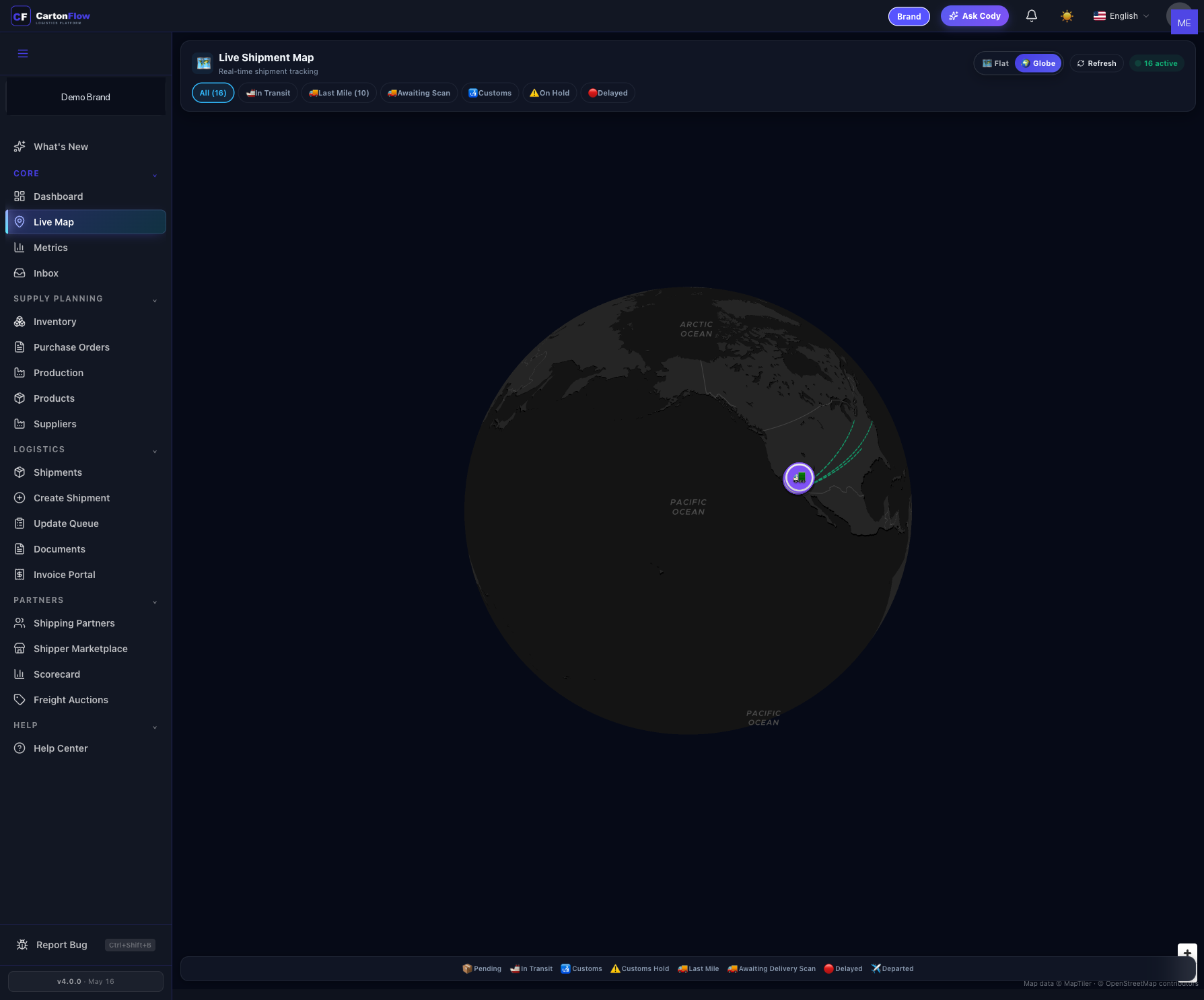The width and height of the screenshot is (1204, 1000).
Task: Click the Metrics bar chart icon
Action: 20,248
